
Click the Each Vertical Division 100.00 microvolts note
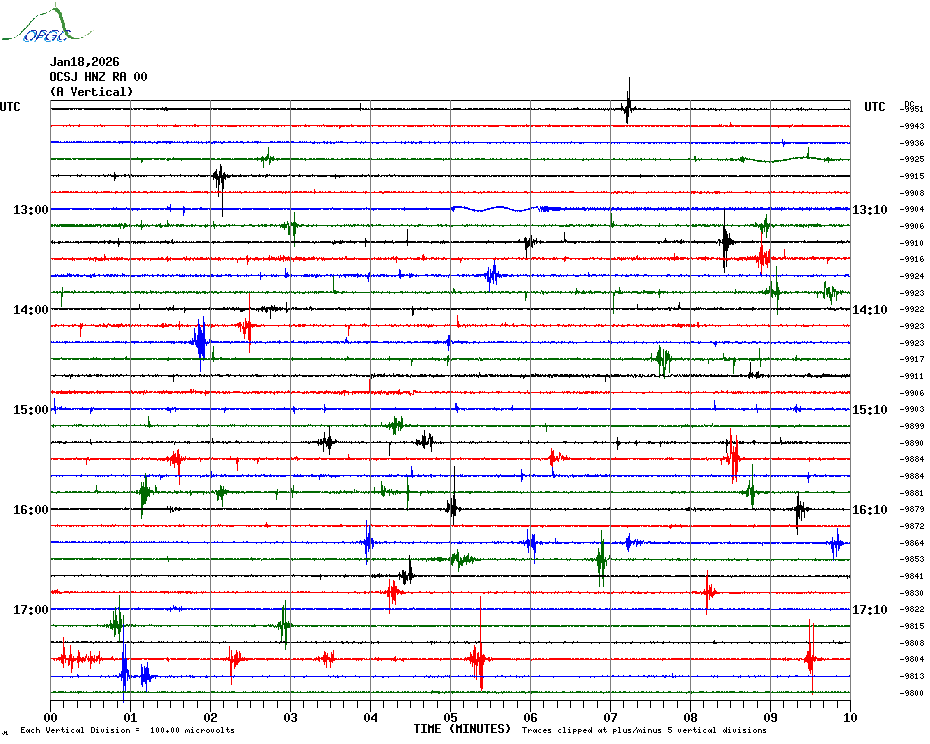click(128, 730)
